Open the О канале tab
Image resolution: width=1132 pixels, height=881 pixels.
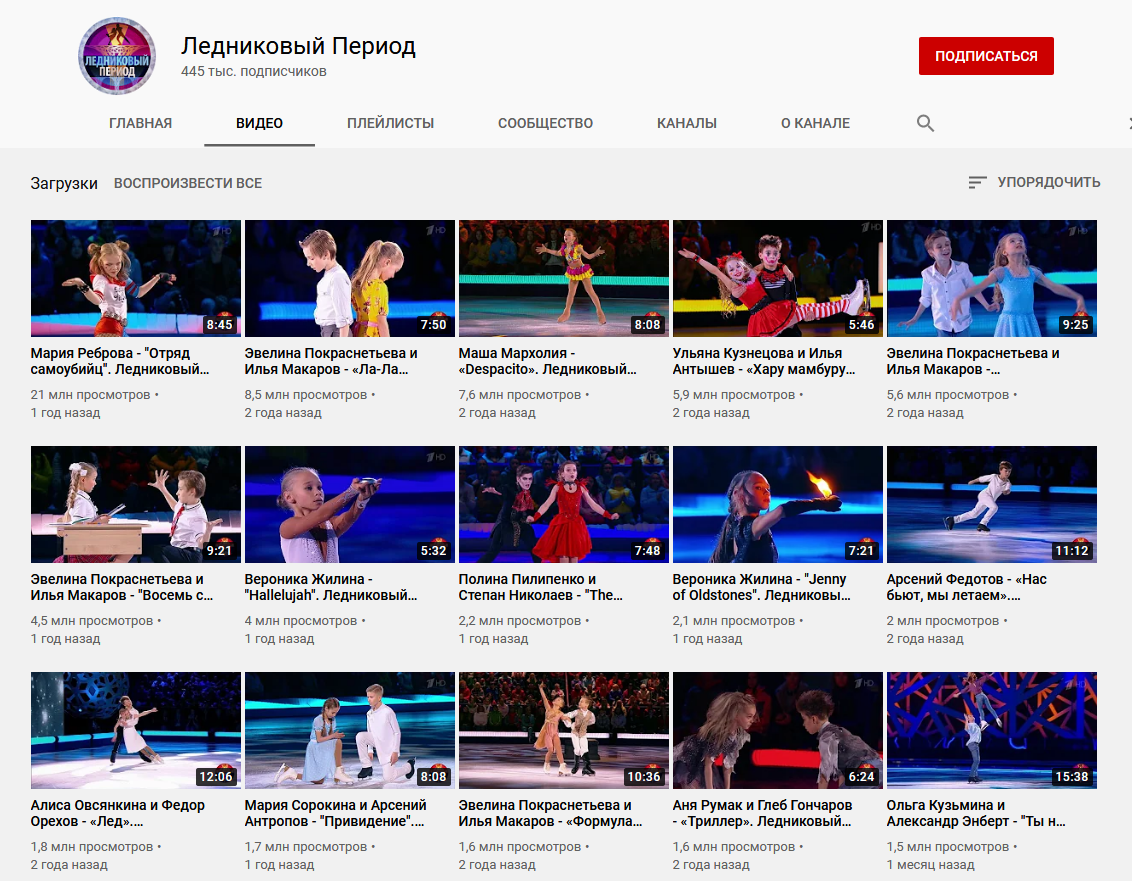coord(815,123)
